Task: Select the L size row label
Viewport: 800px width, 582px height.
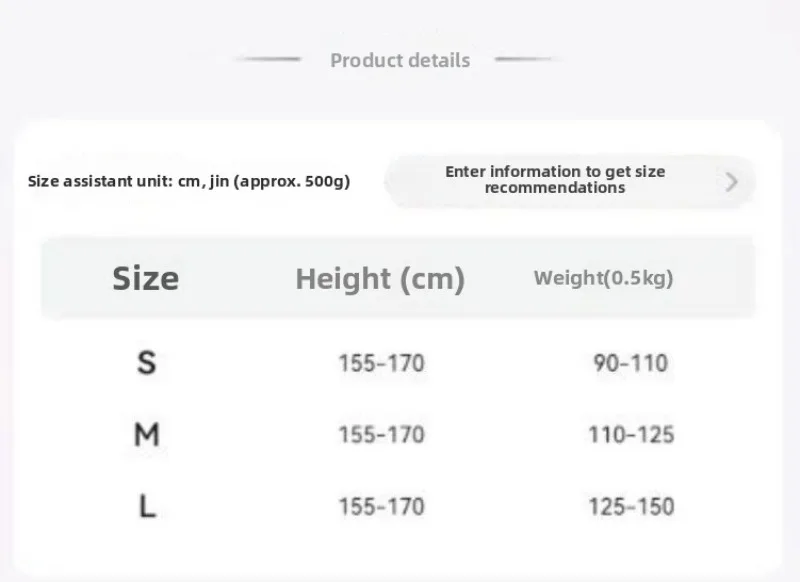Action: tap(147, 507)
